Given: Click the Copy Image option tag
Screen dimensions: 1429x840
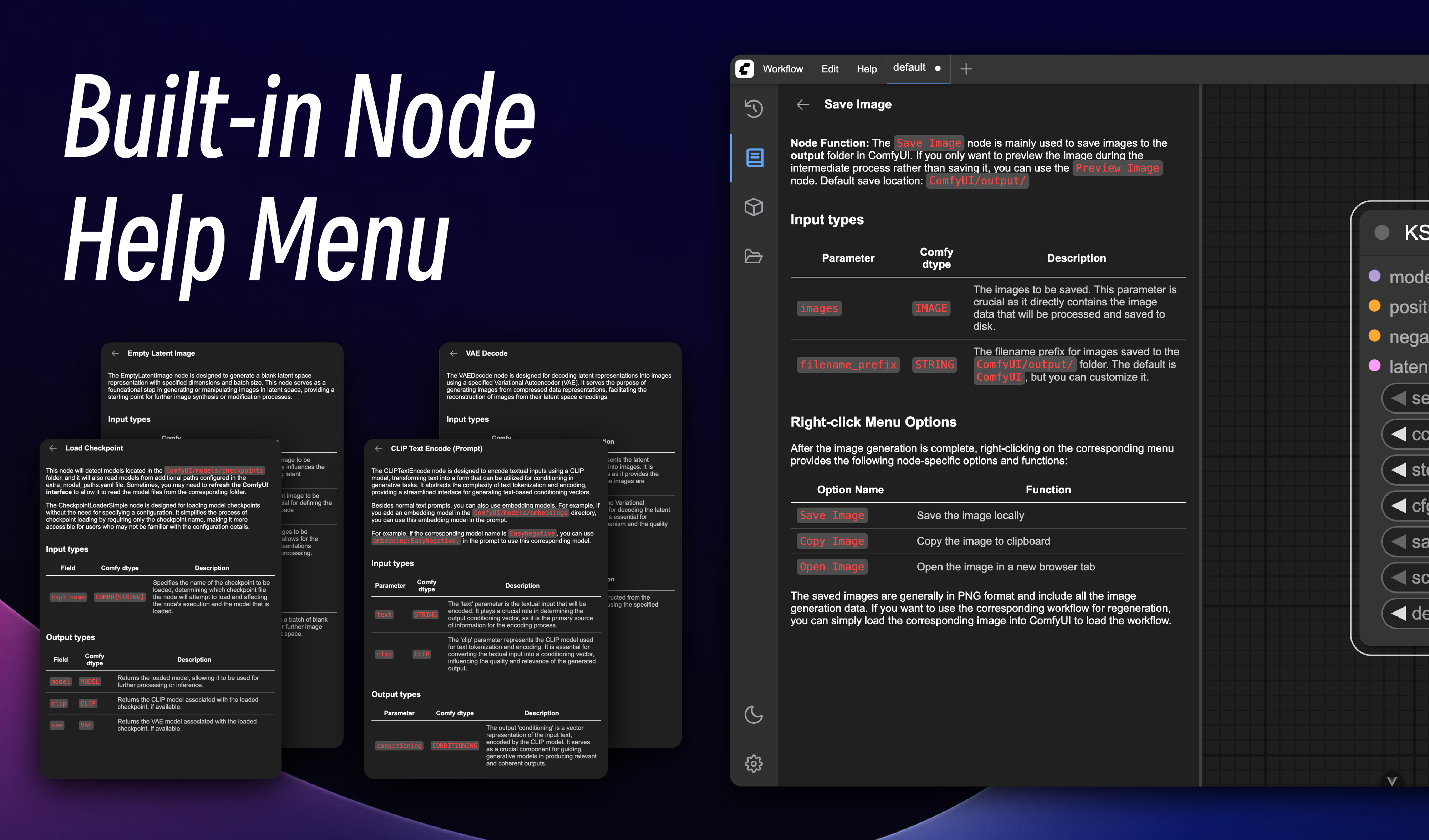Looking at the screenshot, I should click(831, 541).
